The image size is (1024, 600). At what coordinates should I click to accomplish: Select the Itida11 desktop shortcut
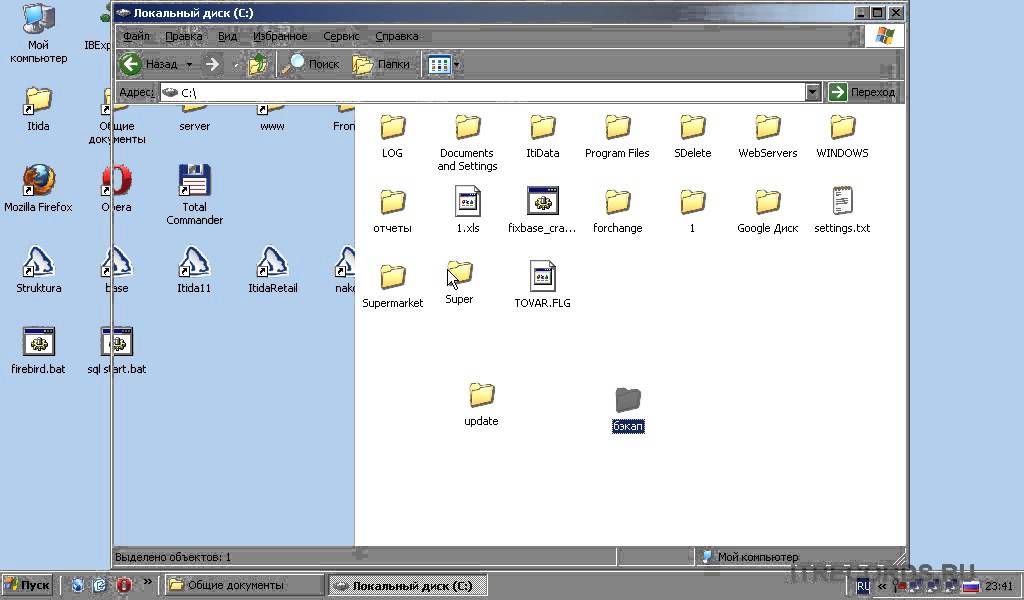point(194,270)
